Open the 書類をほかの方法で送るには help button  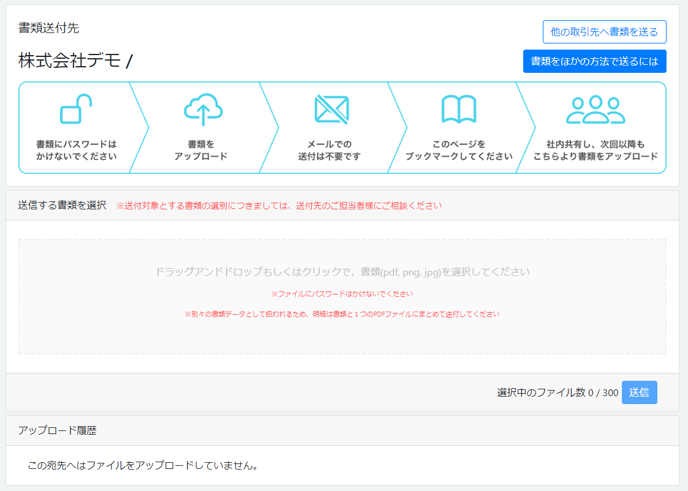pos(594,61)
